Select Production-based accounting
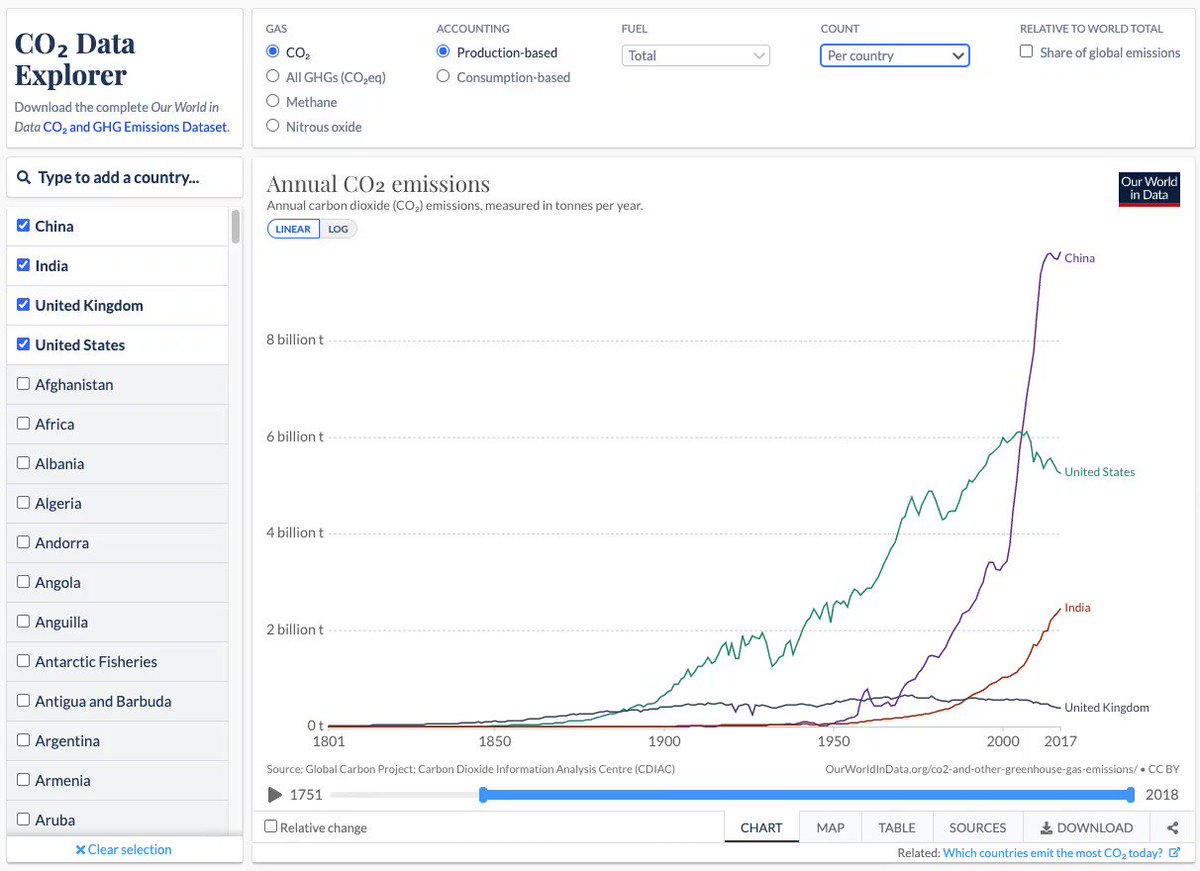This screenshot has width=1200, height=871. 443,52
